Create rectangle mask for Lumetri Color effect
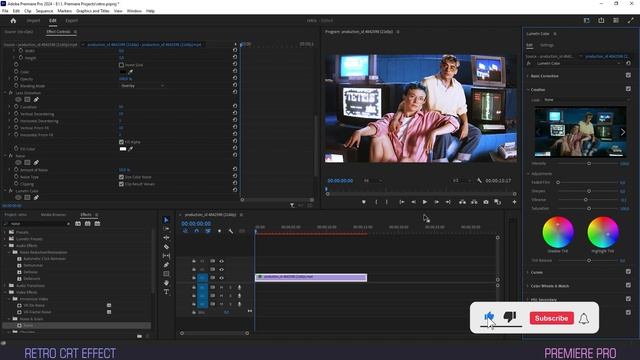This screenshot has height=360, width=640. [27, 198]
